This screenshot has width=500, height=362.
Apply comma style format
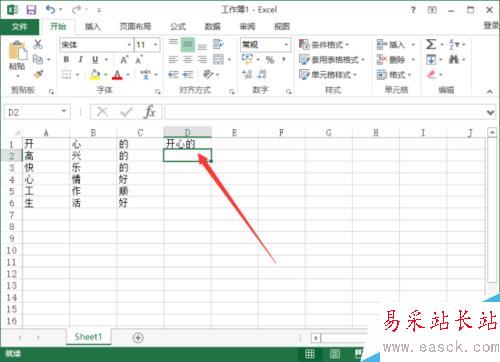pos(284,59)
